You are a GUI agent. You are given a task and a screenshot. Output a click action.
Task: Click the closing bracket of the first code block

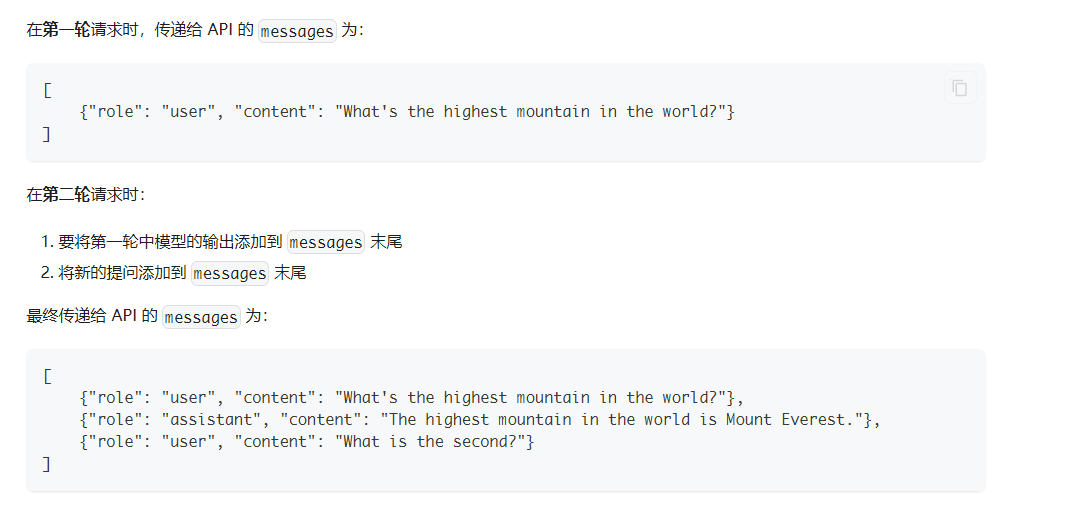pos(47,134)
